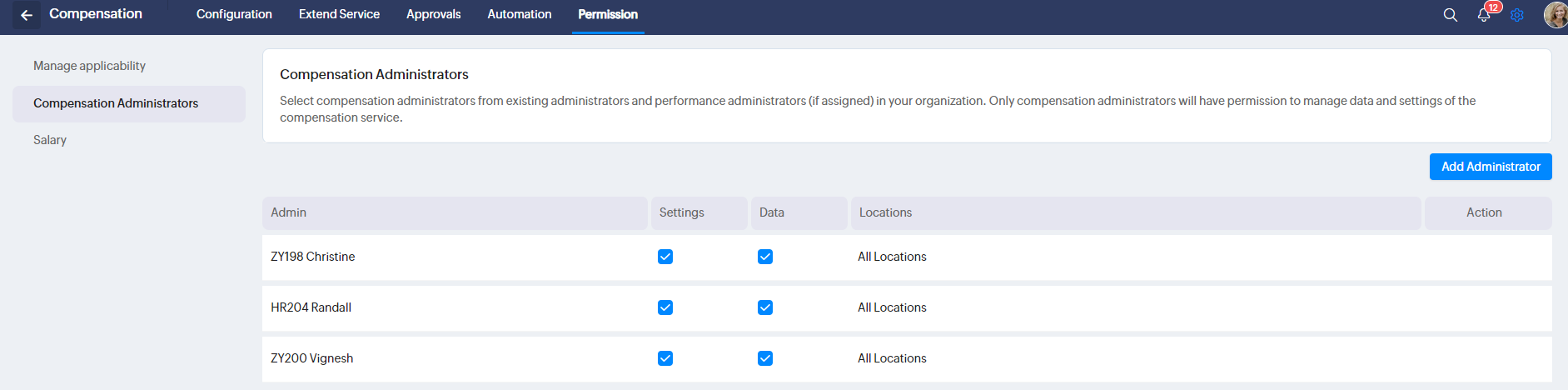Toggle Data checkbox for HR204 Randall
The height and width of the screenshot is (390, 1568).
click(x=765, y=307)
